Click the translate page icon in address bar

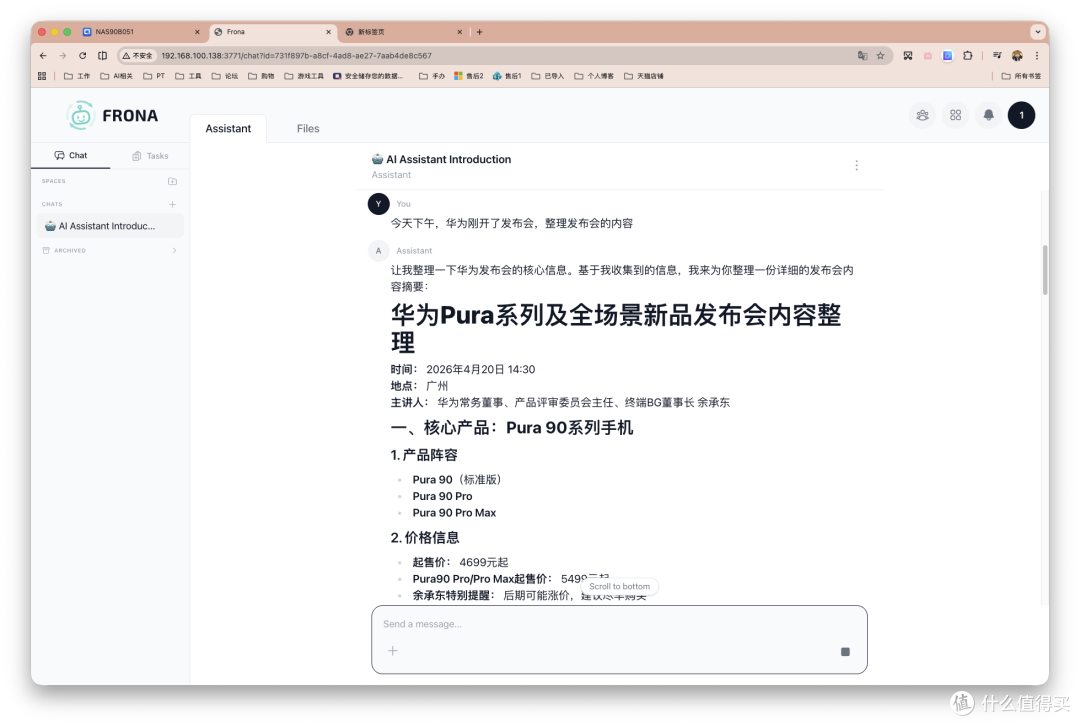(862, 56)
